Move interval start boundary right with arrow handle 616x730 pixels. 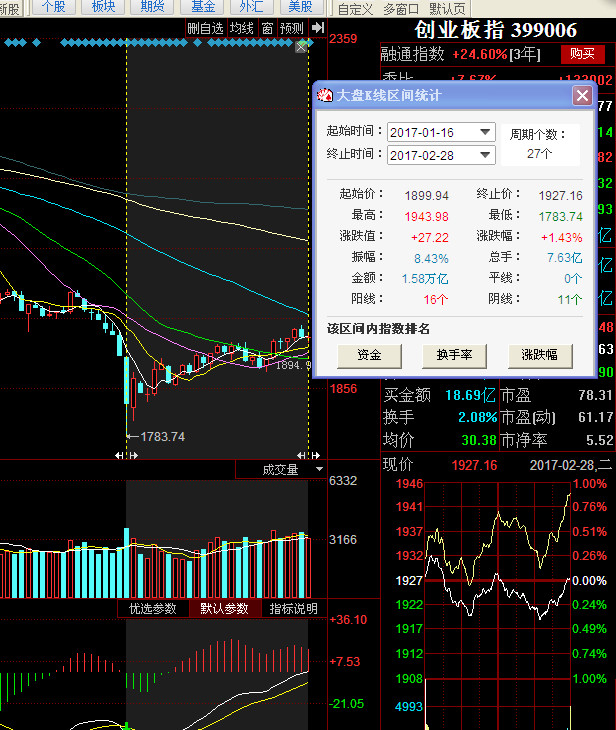pos(134,455)
